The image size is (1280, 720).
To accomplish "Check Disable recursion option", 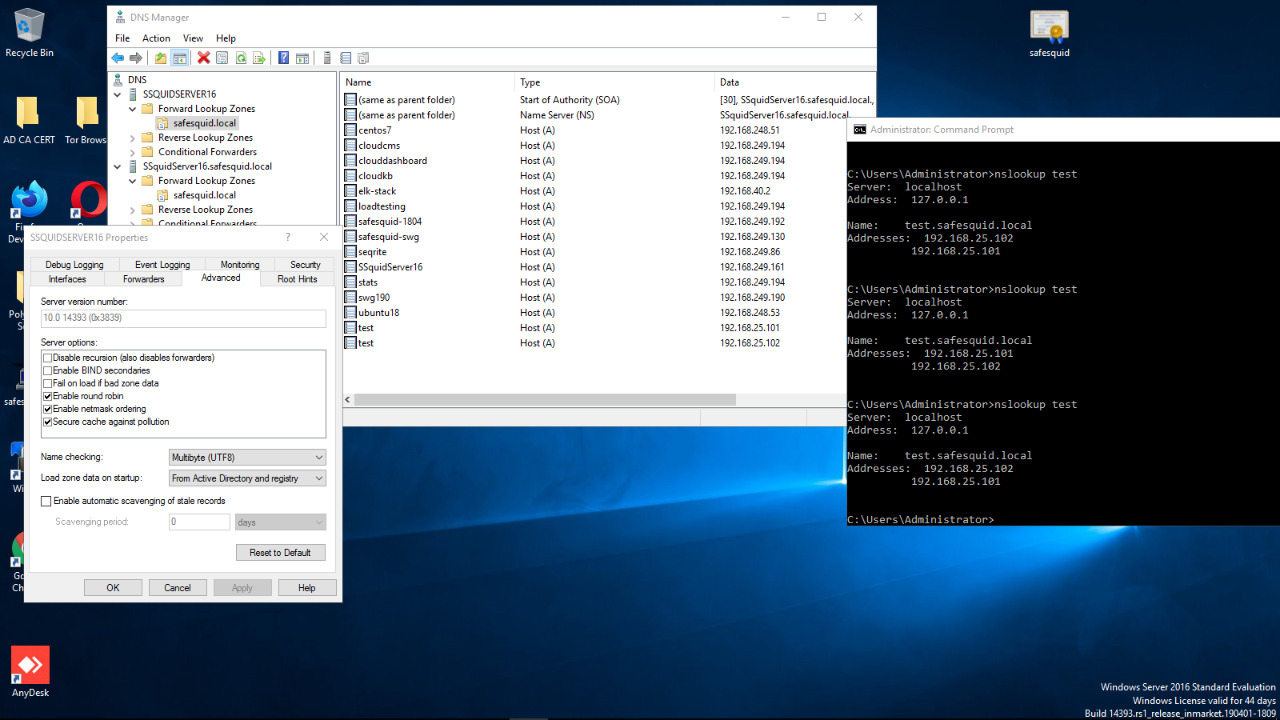I will 47,357.
